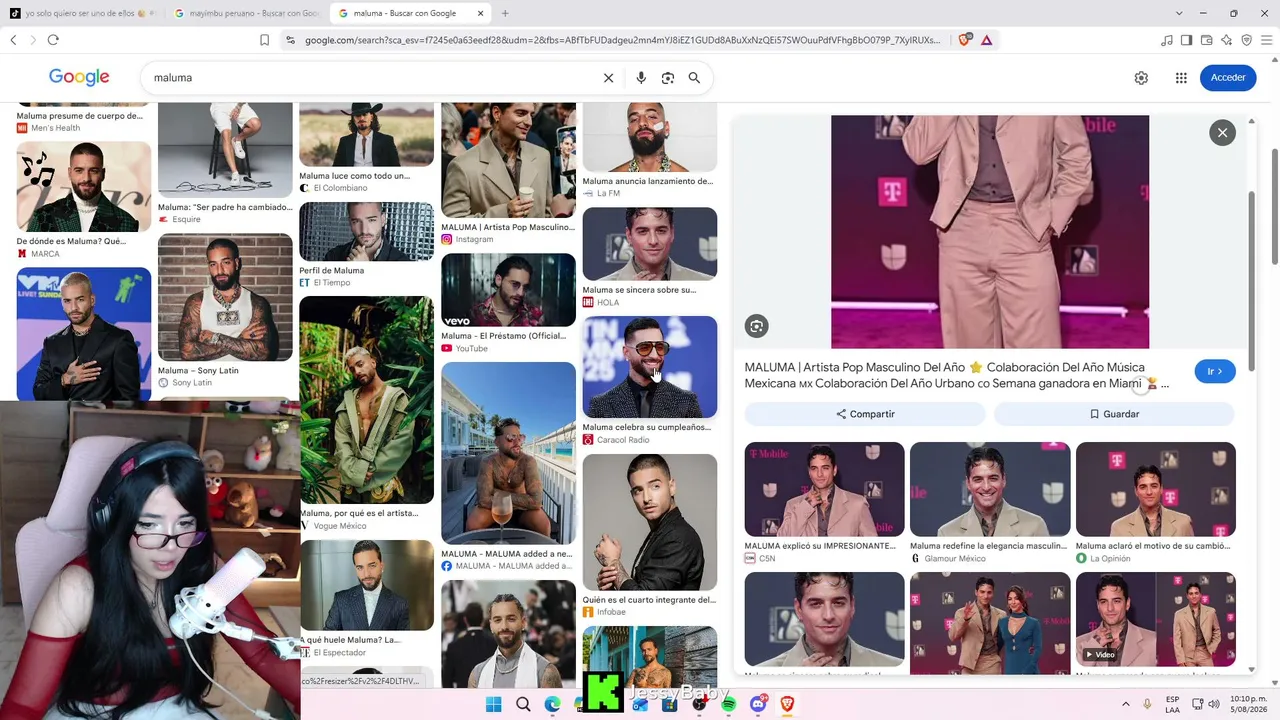Viewport: 1280px width, 720px height.
Task: Switch to the 'mayimbu peruano' tab
Action: click(245, 13)
